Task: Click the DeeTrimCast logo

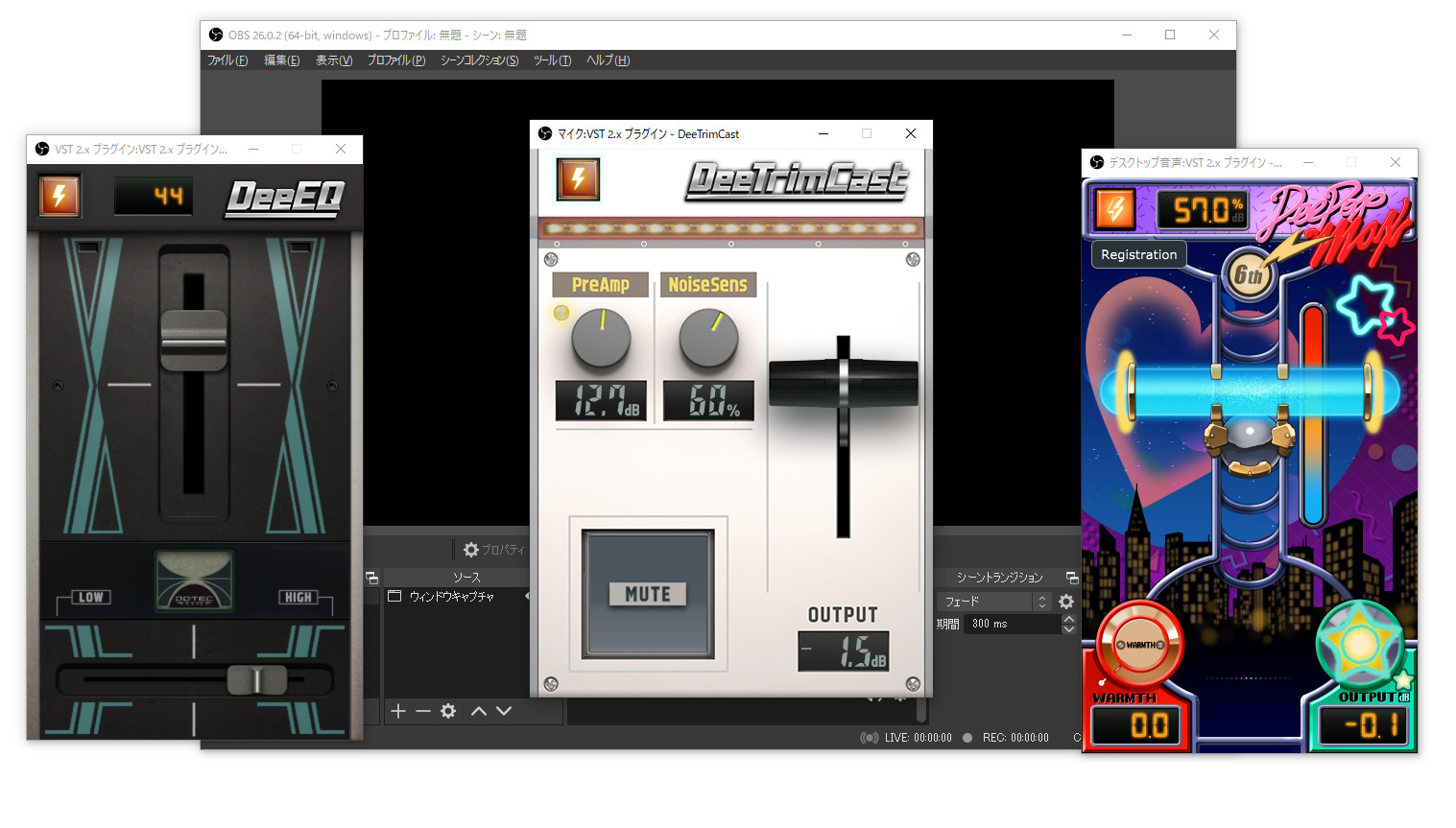Action: (x=797, y=180)
